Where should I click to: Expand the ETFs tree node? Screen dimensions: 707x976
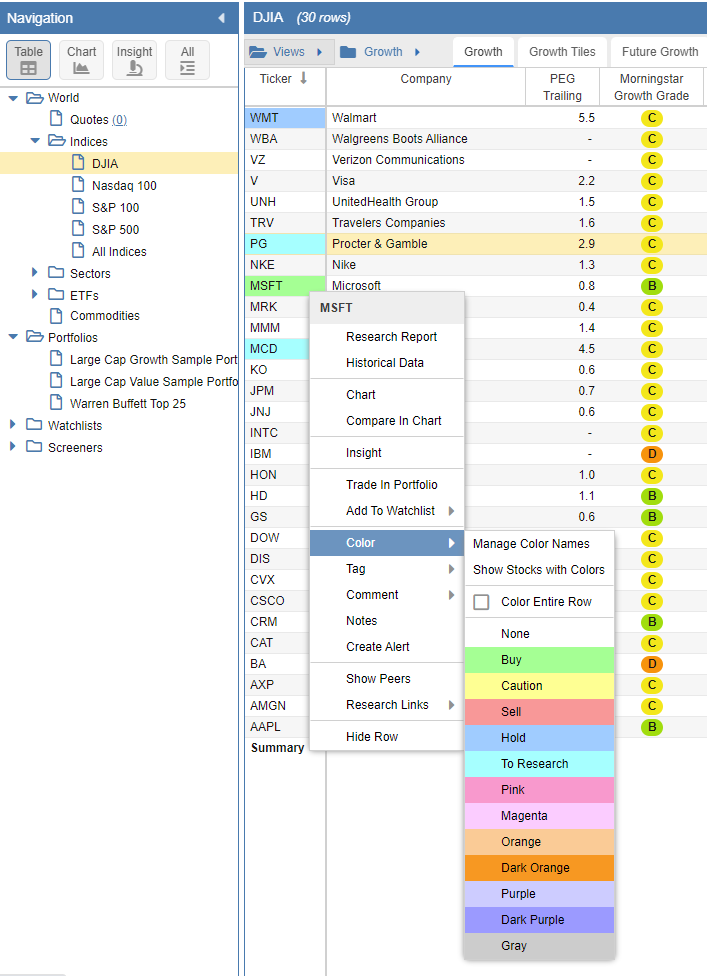35,294
